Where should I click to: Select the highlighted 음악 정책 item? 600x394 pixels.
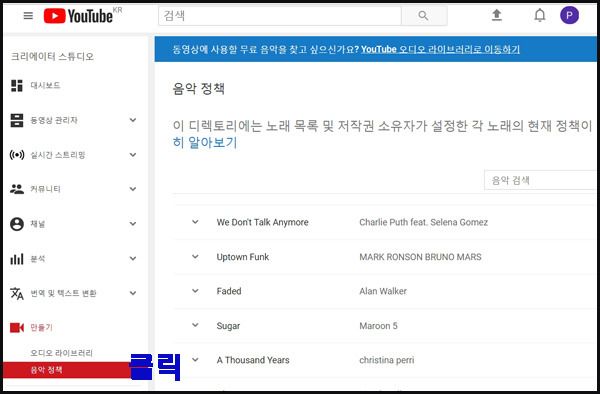click(x=67, y=370)
